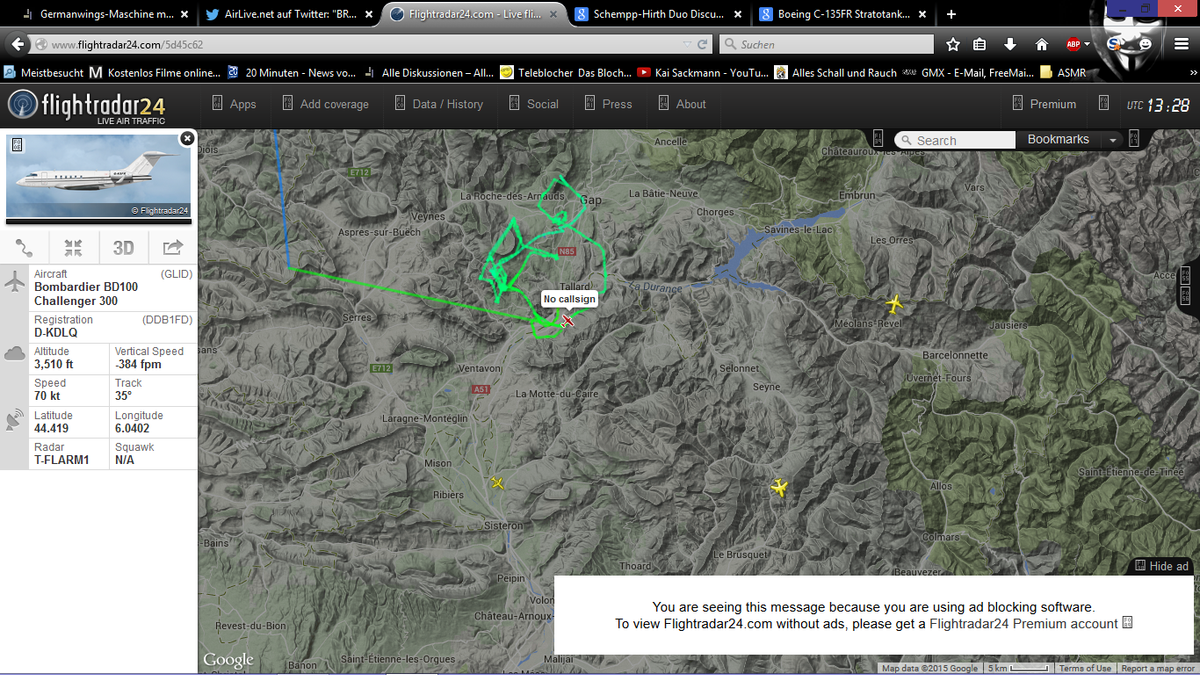Click the map Search field
Image resolution: width=1200 pixels, height=675 pixels.
coord(955,140)
